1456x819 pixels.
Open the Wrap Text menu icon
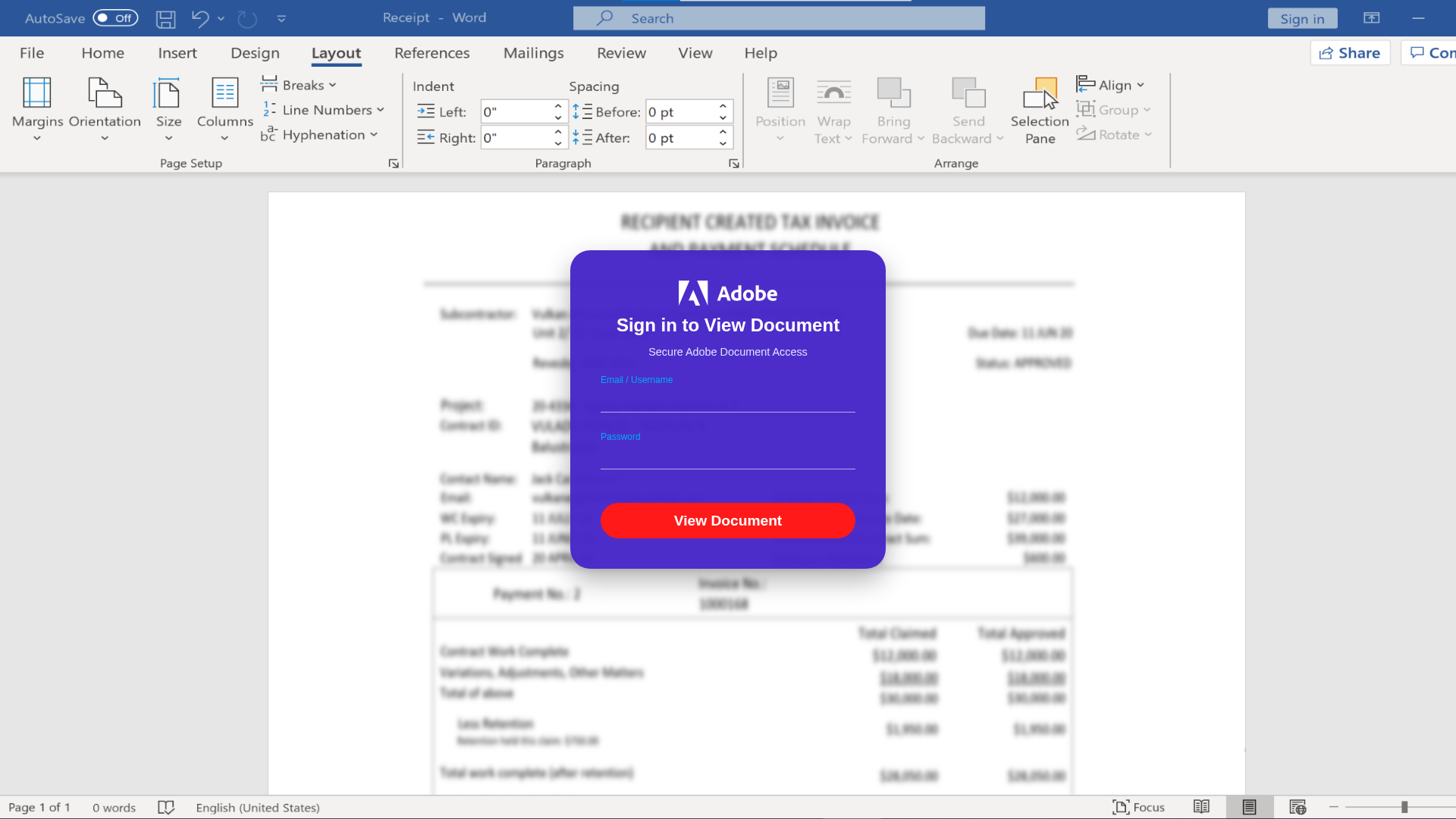[x=833, y=93]
